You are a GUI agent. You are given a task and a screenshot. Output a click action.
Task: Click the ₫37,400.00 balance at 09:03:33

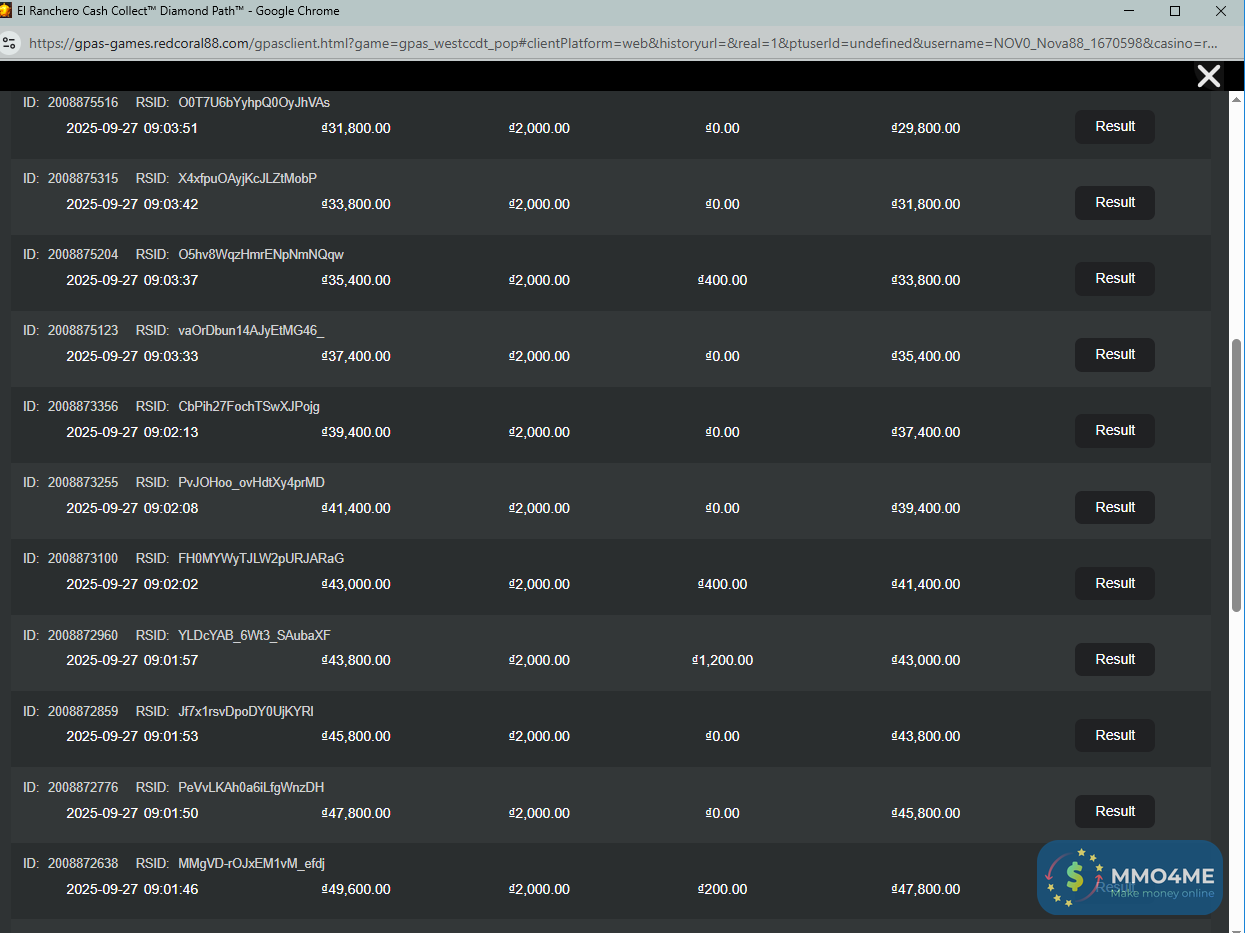pos(356,356)
